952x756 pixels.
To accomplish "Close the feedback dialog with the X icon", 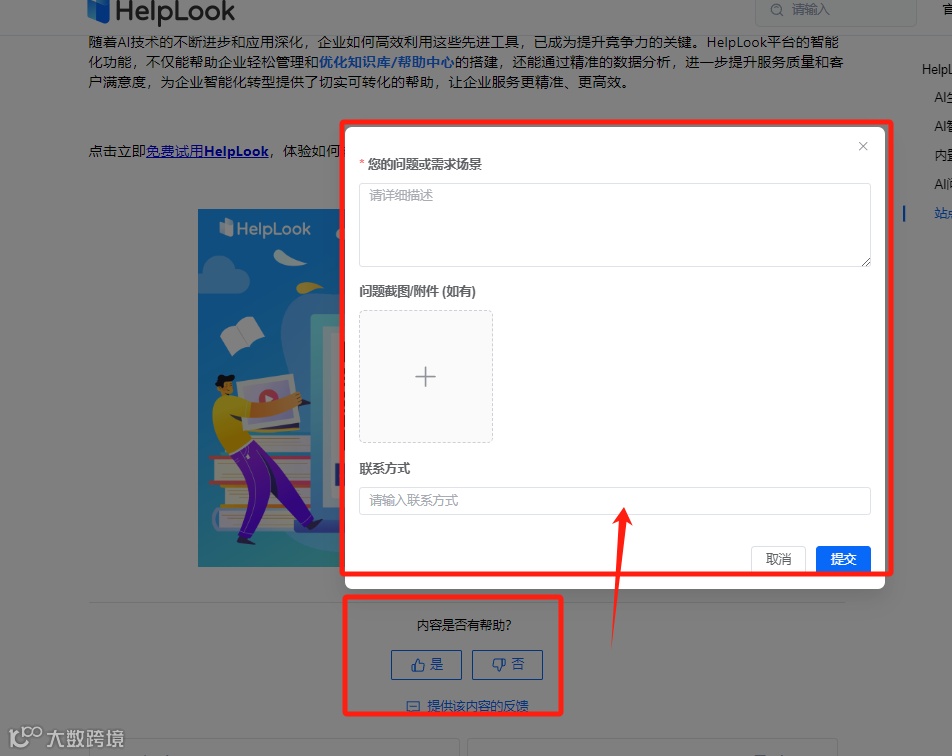I will 862,146.
